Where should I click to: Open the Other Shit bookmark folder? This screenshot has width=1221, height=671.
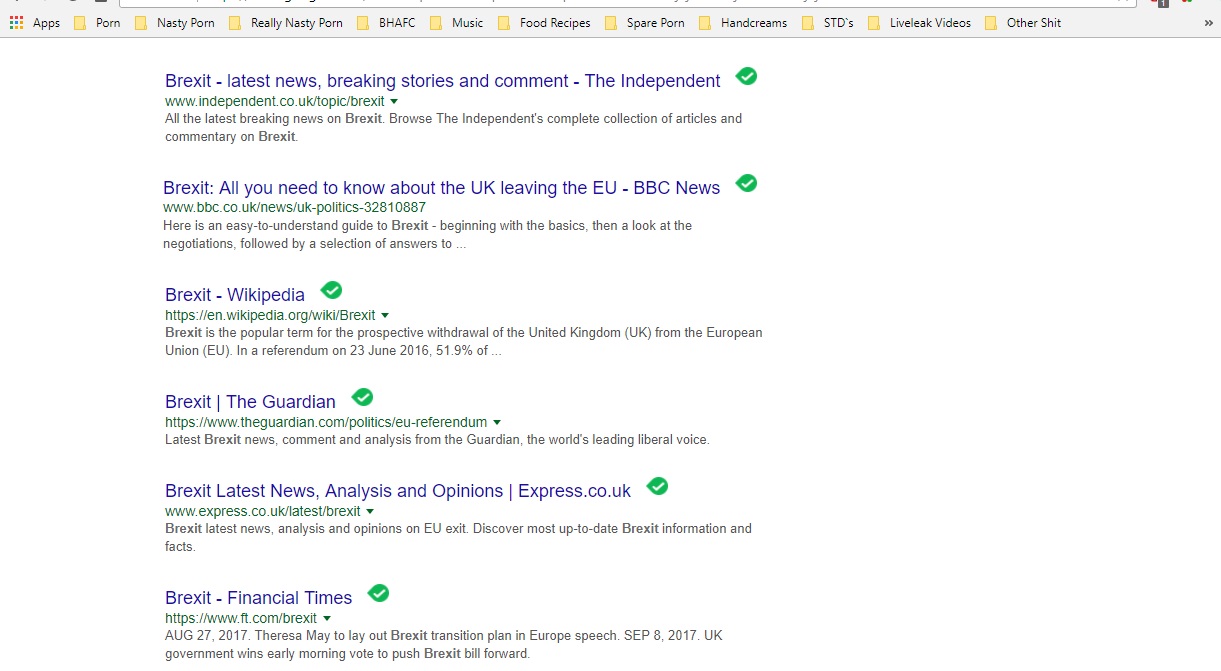tap(1023, 22)
